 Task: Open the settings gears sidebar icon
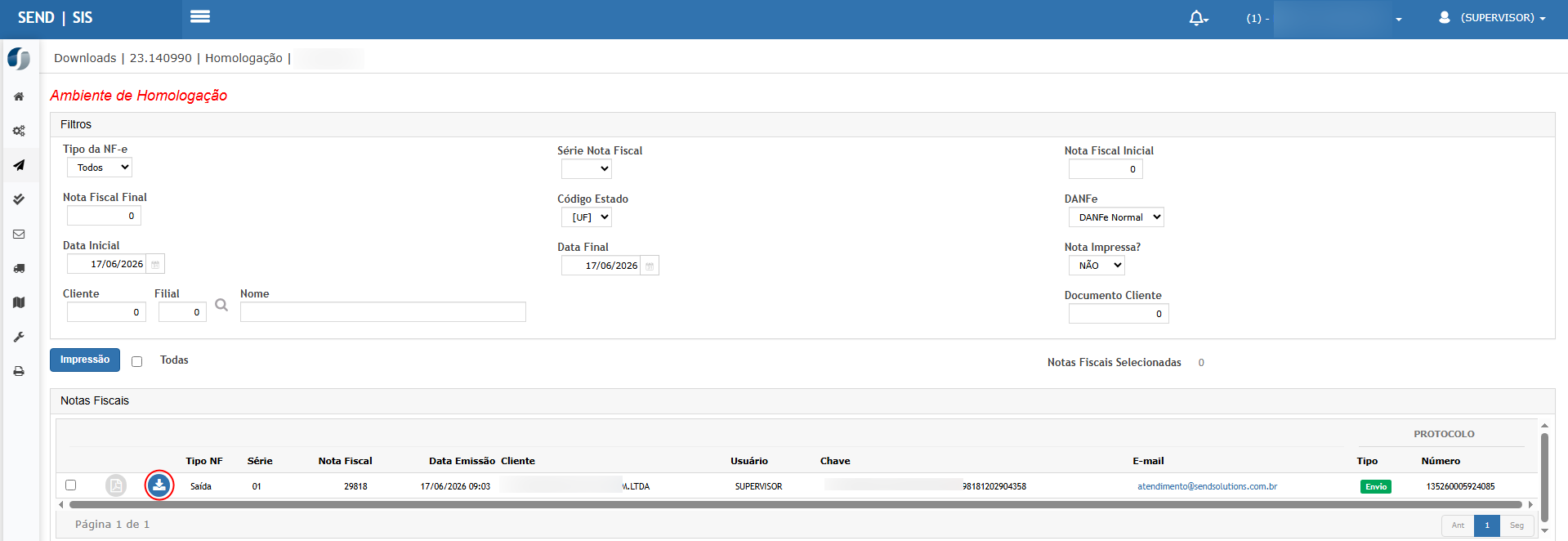(19, 131)
